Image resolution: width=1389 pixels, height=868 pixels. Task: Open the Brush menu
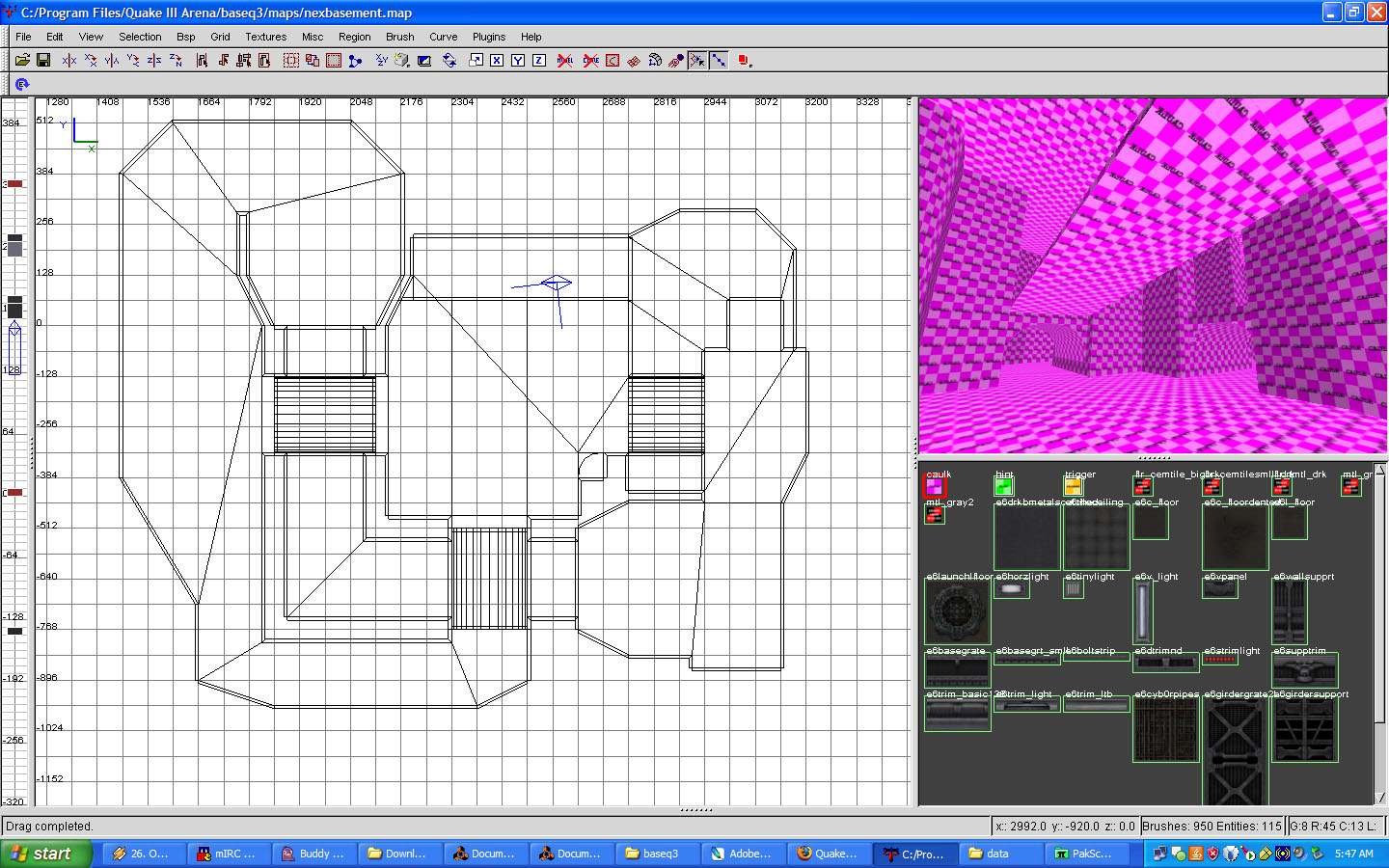pos(399,37)
